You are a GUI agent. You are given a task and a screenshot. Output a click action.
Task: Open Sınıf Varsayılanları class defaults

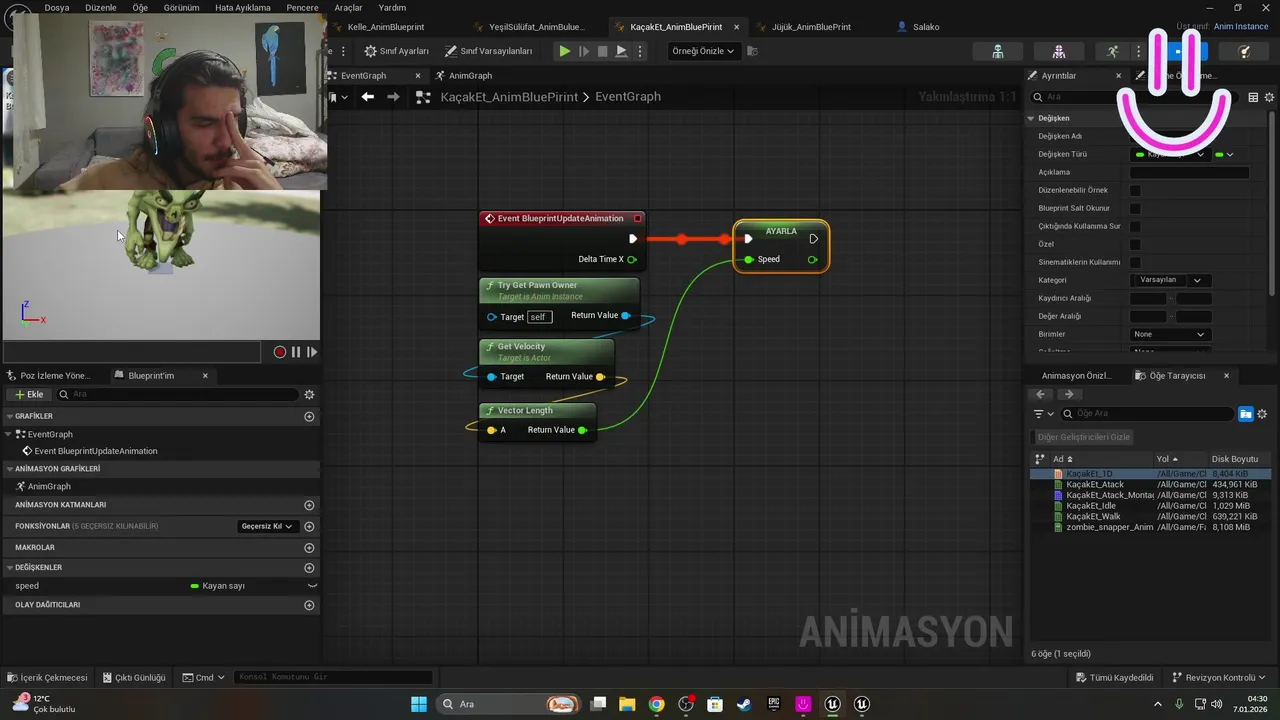click(489, 51)
